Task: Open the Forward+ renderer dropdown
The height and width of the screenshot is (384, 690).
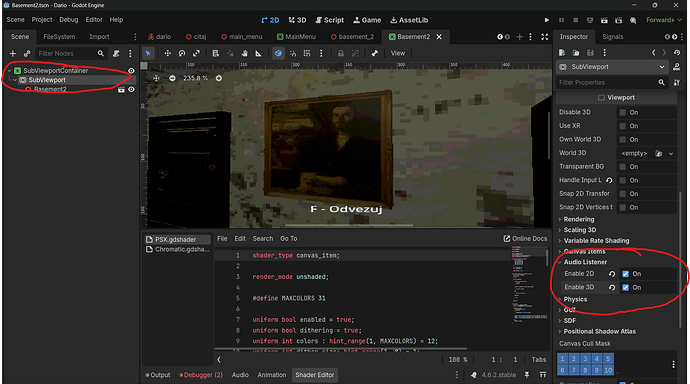Action: 664,20
